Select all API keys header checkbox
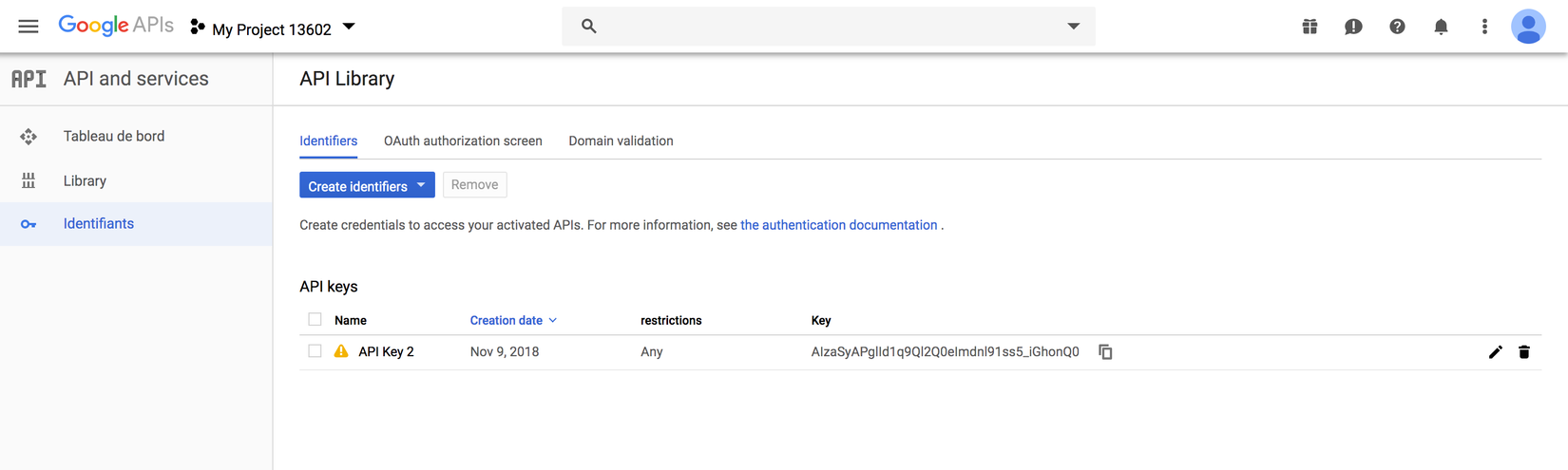1568x470 pixels. pos(315,320)
